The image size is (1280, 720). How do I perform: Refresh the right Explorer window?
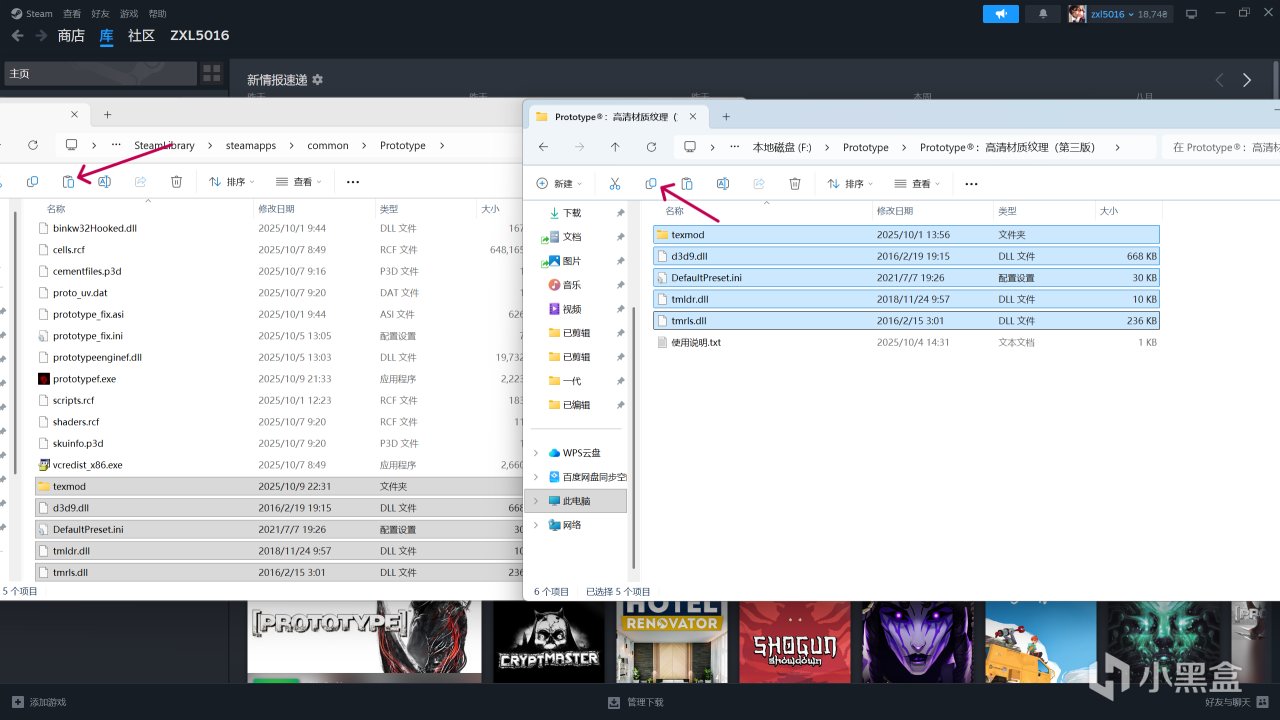[x=651, y=147]
